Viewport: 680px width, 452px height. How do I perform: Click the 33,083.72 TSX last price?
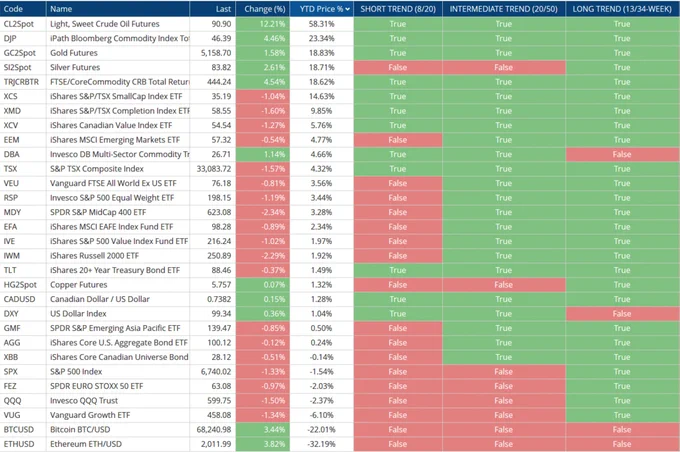[x=214, y=169]
